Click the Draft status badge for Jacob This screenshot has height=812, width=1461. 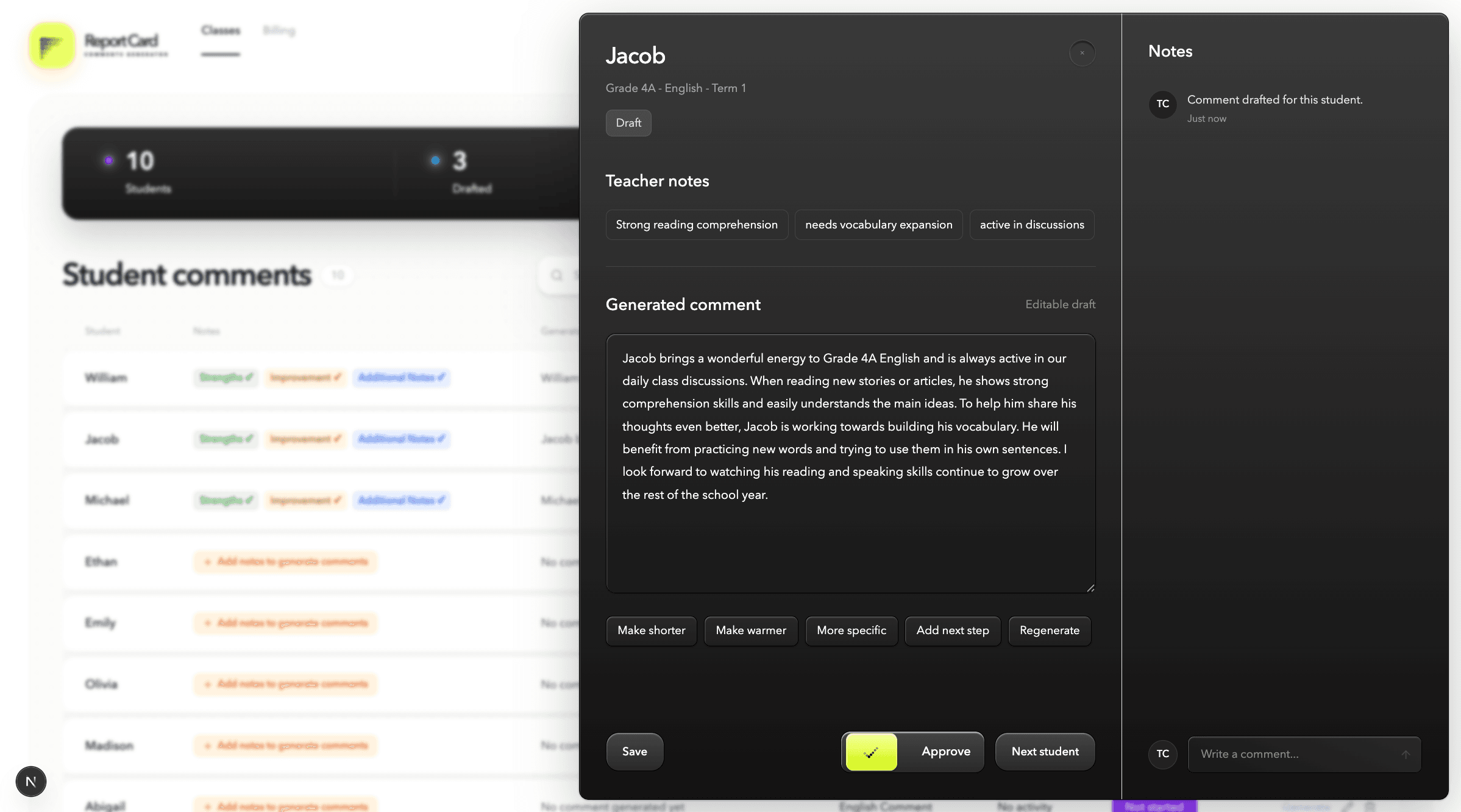point(628,123)
